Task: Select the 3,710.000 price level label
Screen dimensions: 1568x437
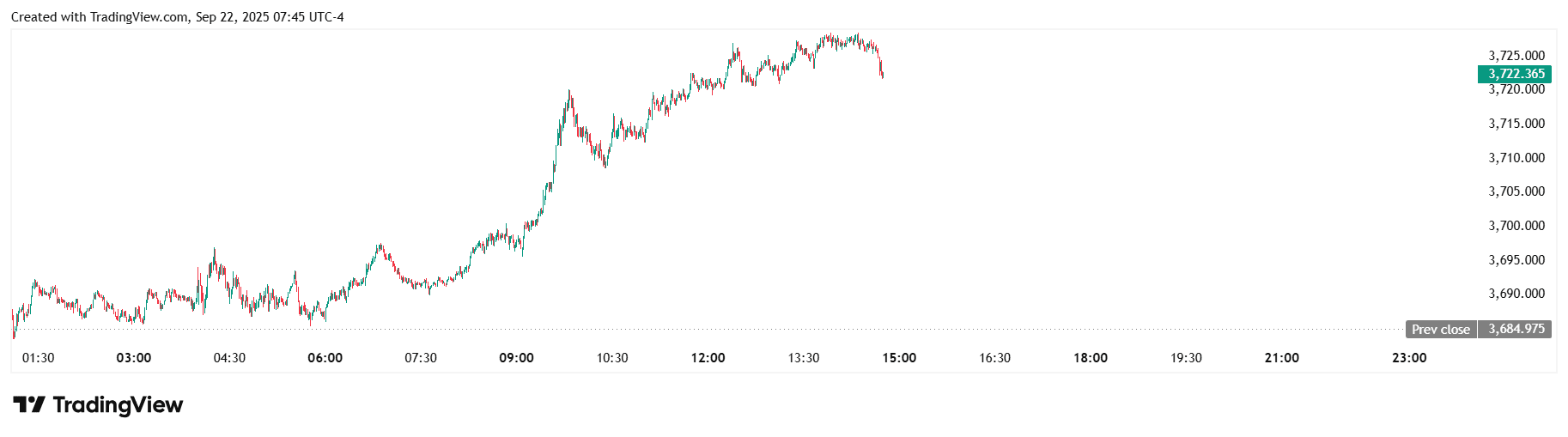Action: pyautogui.click(x=1516, y=158)
